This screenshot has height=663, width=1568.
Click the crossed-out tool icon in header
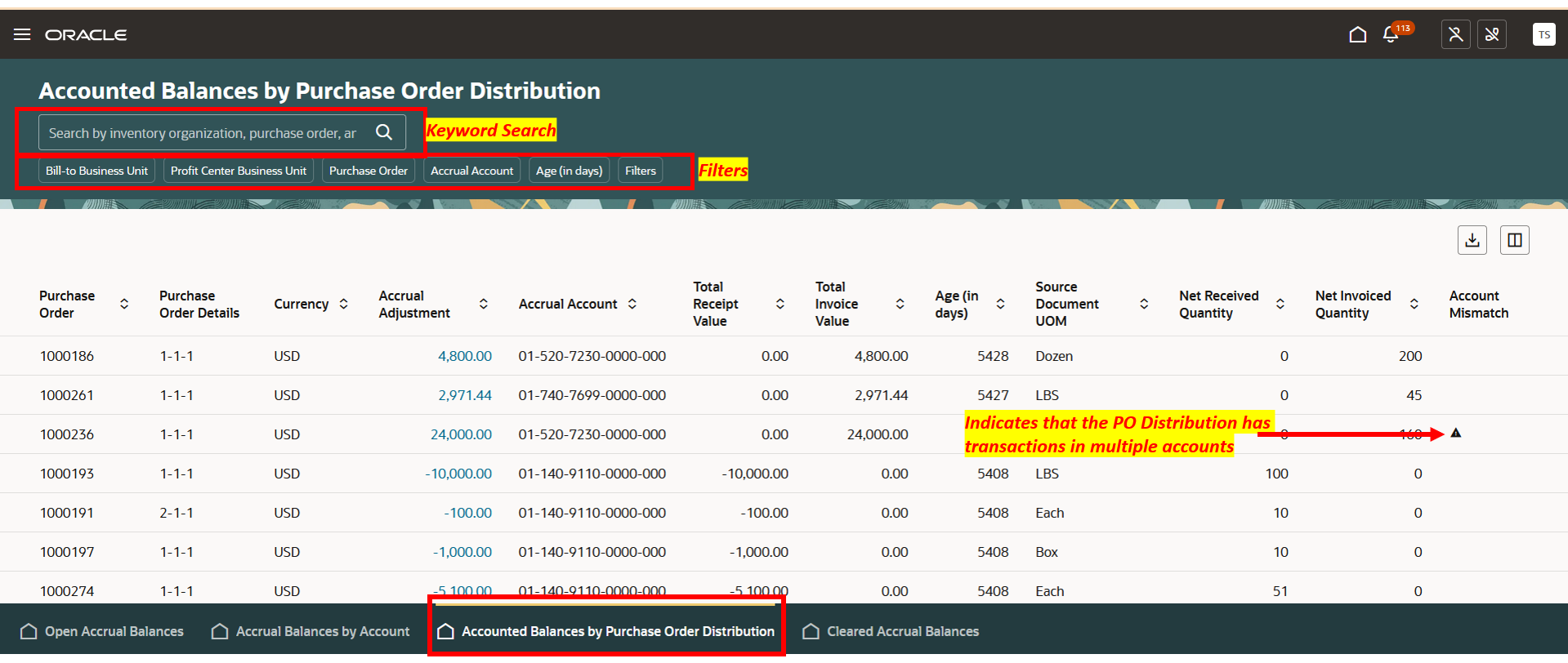[x=1492, y=34]
